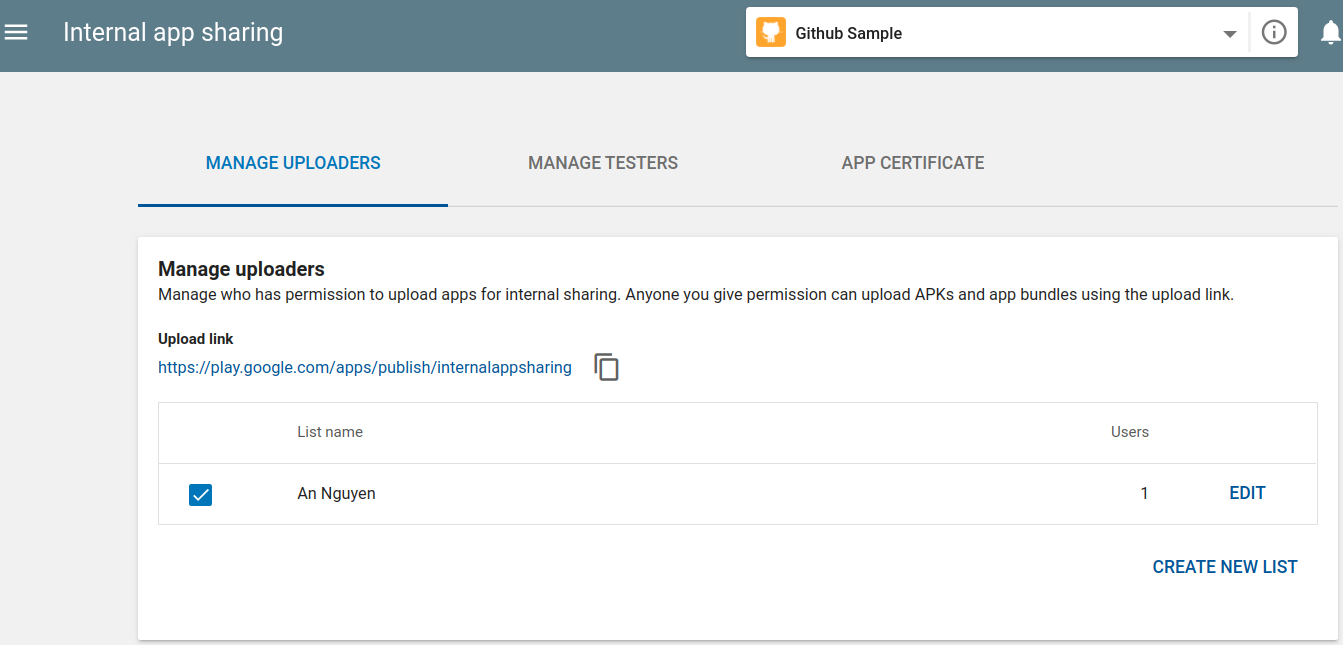The width and height of the screenshot is (1343, 645).
Task: Click the Internal app sharing page title
Action: pyautogui.click(x=173, y=33)
